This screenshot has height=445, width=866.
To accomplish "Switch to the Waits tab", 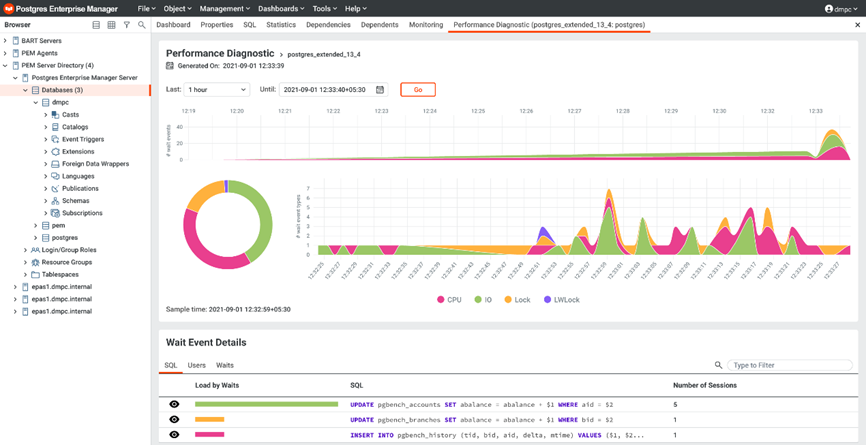I will point(225,365).
